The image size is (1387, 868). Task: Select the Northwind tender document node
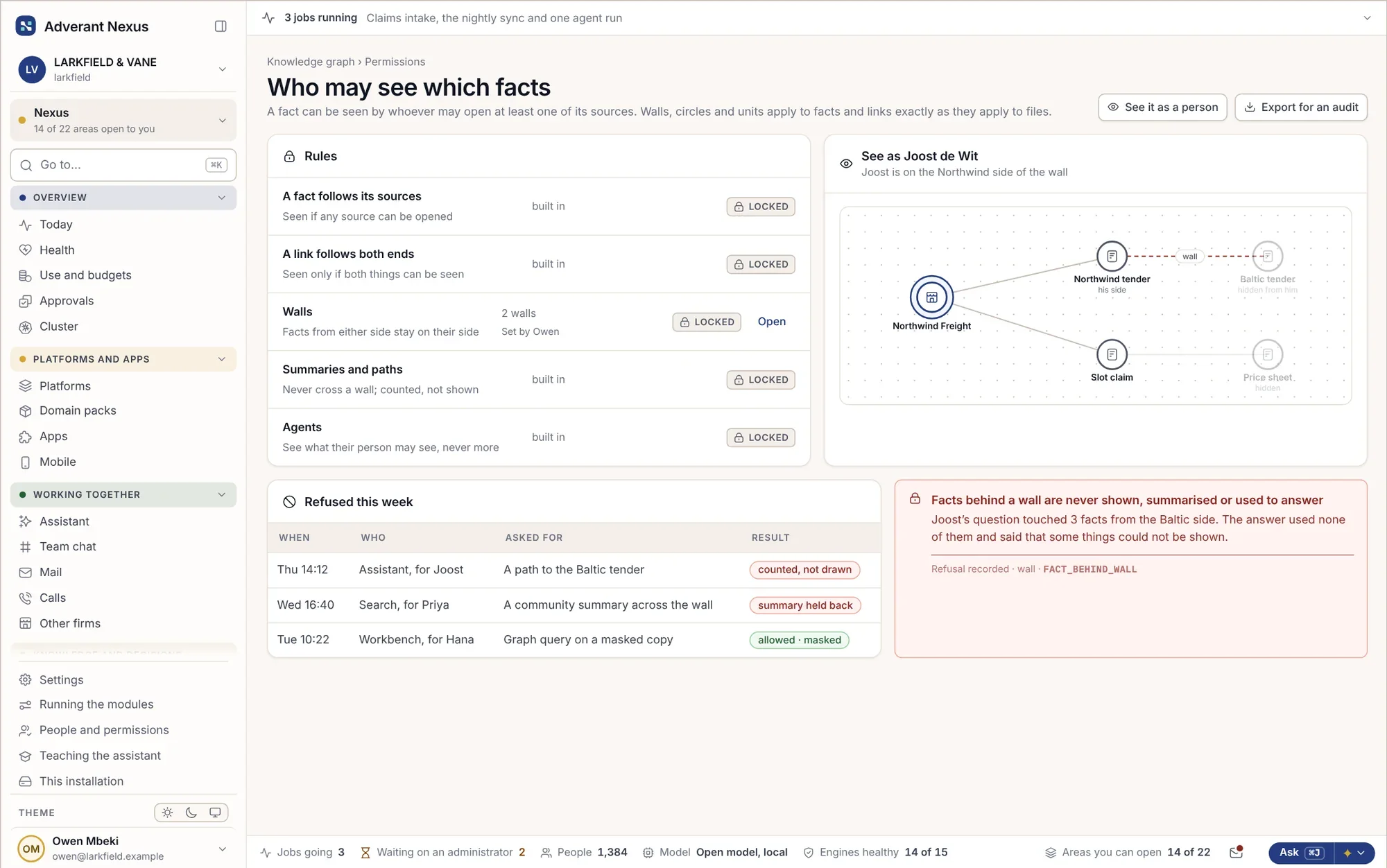[x=1112, y=257]
